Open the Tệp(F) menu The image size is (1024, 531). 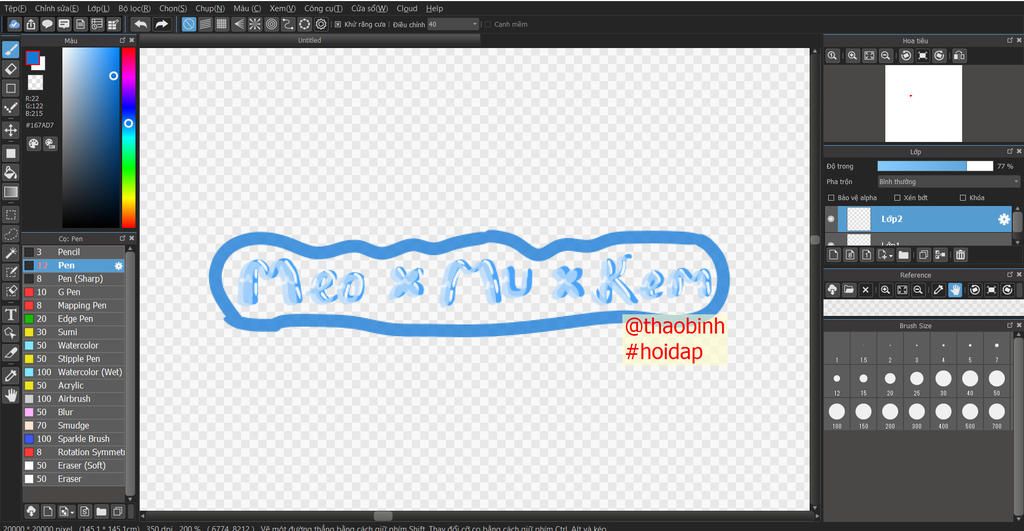tap(15, 8)
